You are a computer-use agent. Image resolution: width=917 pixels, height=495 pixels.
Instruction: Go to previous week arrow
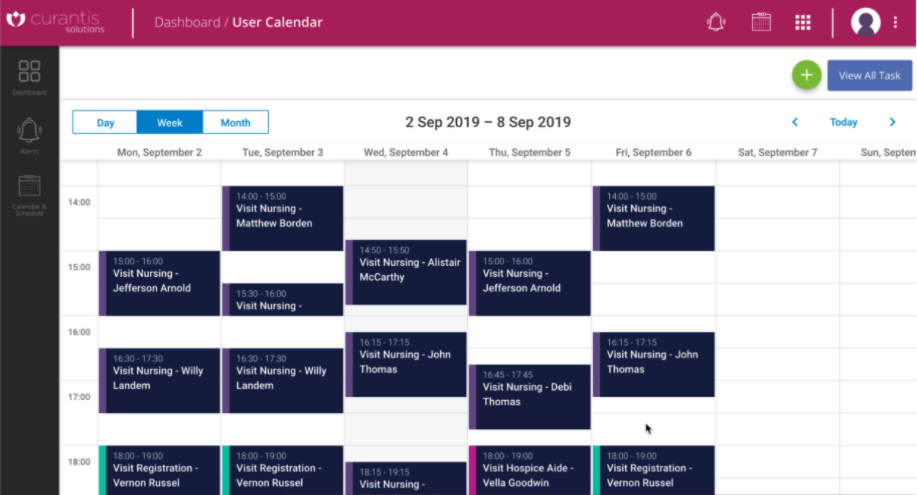click(x=795, y=122)
